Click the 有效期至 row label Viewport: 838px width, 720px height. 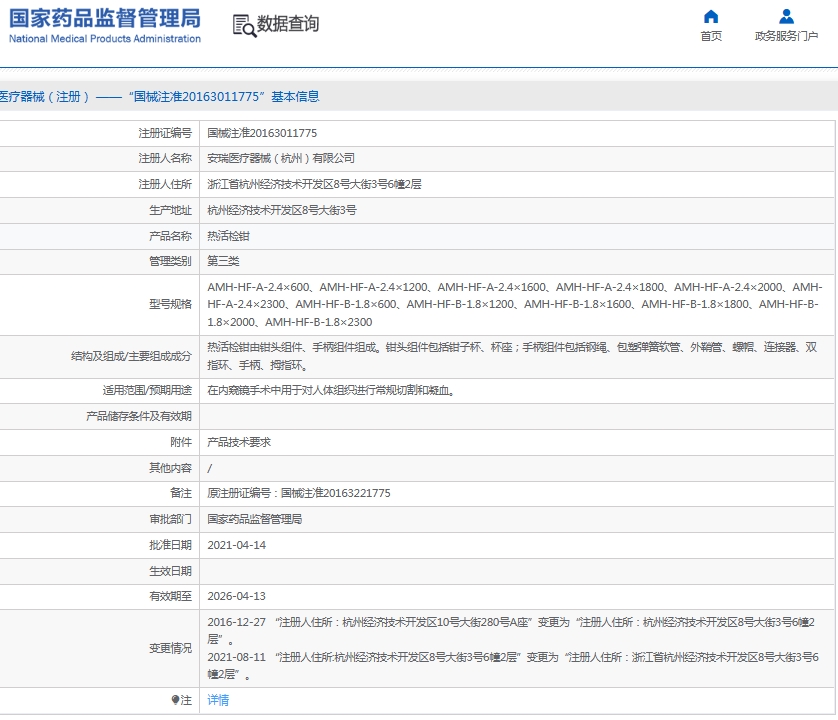click(170, 597)
